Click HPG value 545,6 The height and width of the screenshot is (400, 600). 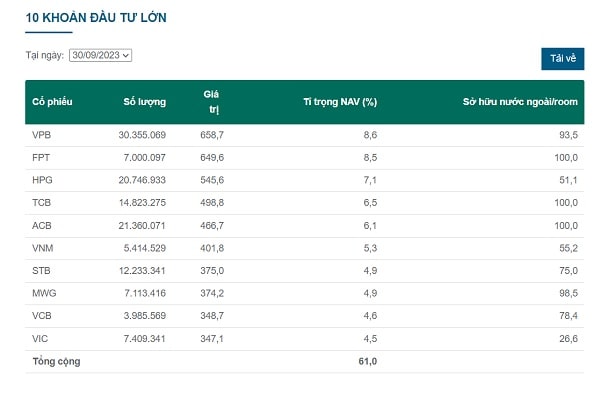click(x=212, y=180)
